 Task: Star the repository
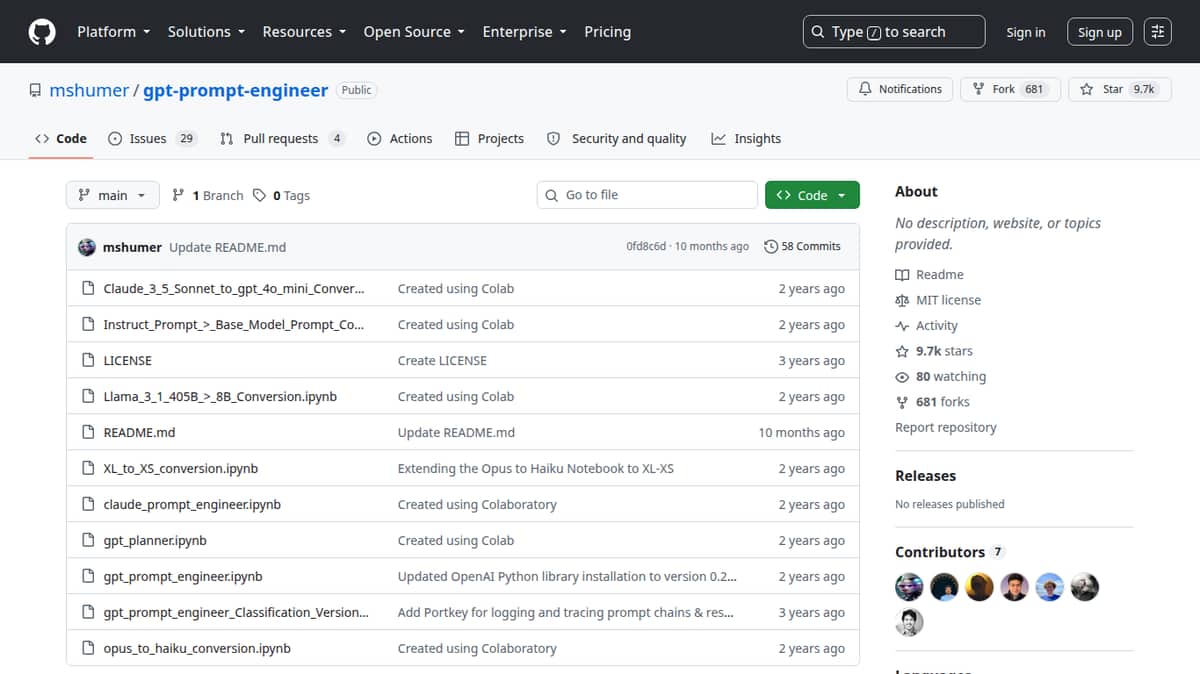pos(1119,89)
